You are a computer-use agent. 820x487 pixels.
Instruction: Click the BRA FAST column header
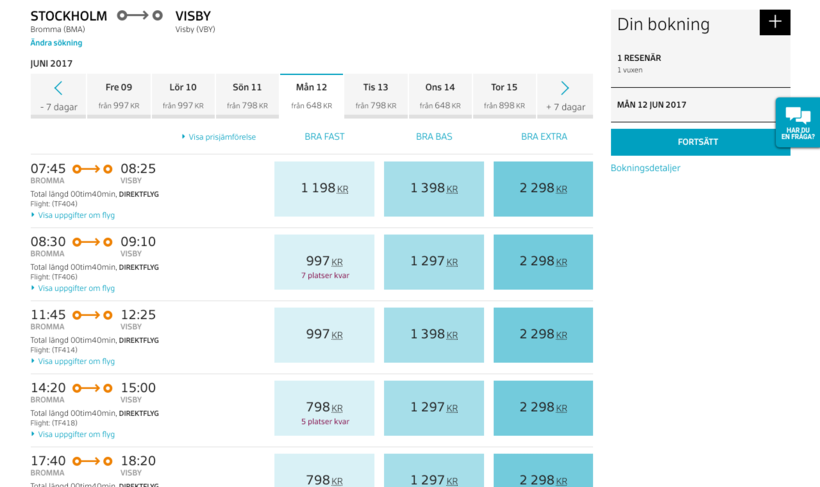coord(324,137)
